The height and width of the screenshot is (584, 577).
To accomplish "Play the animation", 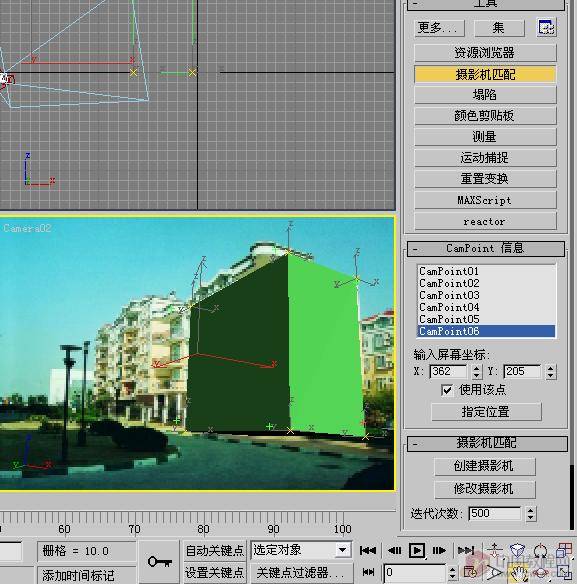I will coord(417,550).
